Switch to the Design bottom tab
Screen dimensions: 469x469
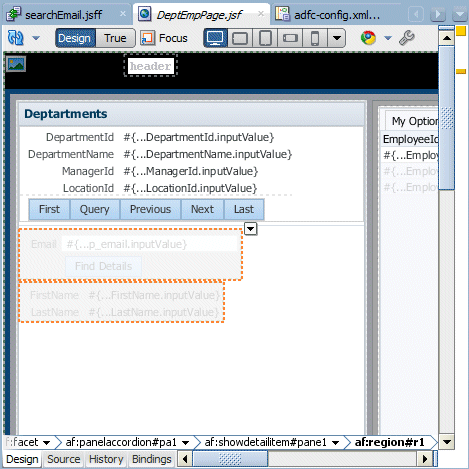pos(22,459)
